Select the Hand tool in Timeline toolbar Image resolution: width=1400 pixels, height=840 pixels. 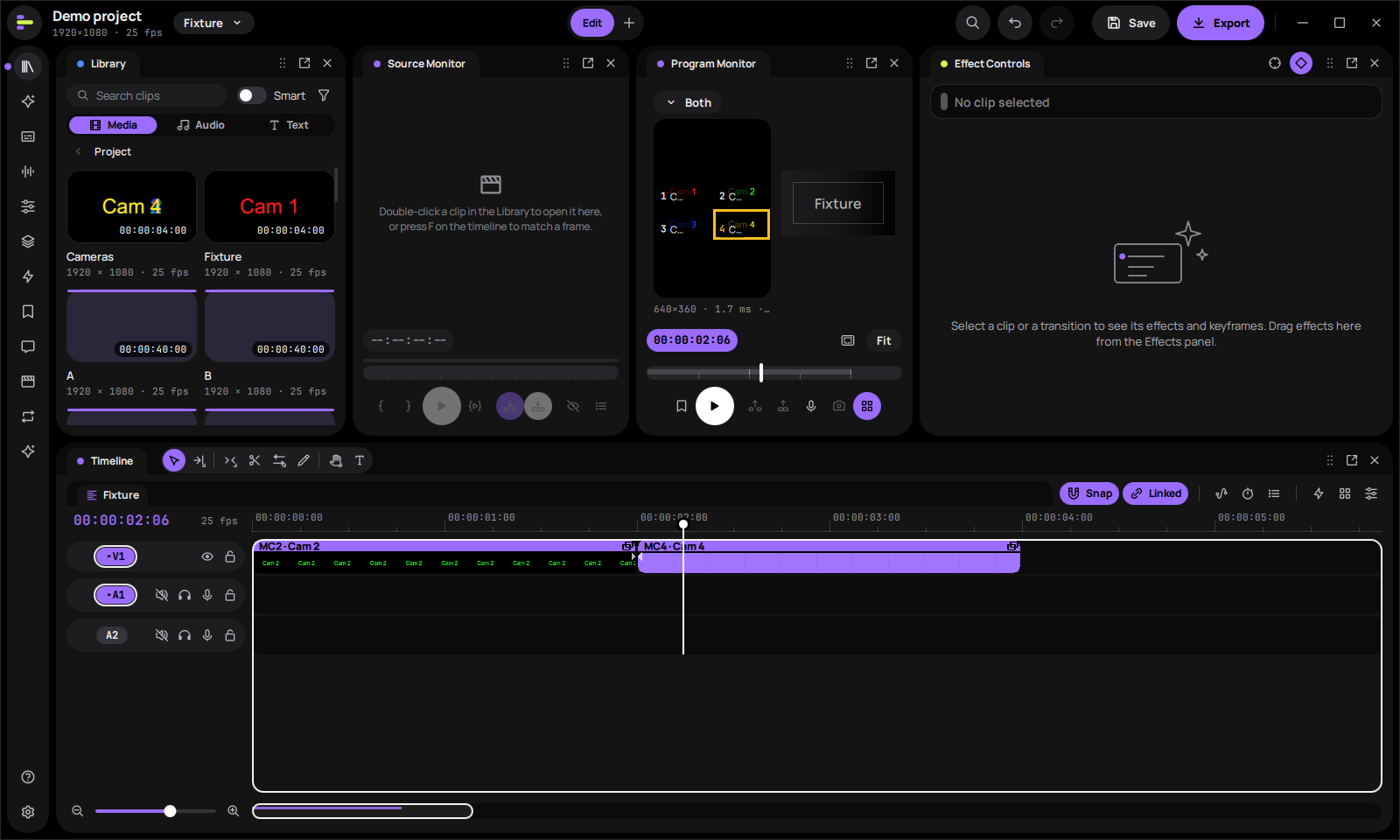(x=335, y=460)
